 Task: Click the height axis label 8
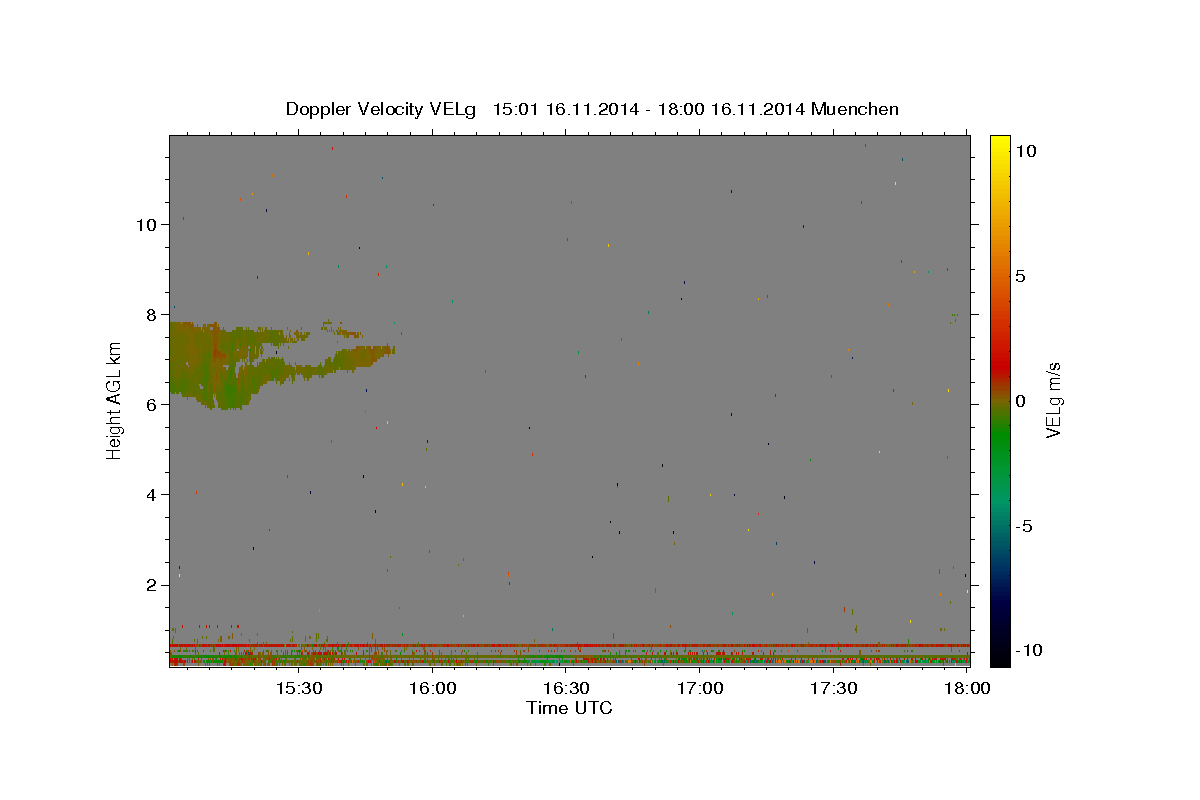pos(152,314)
